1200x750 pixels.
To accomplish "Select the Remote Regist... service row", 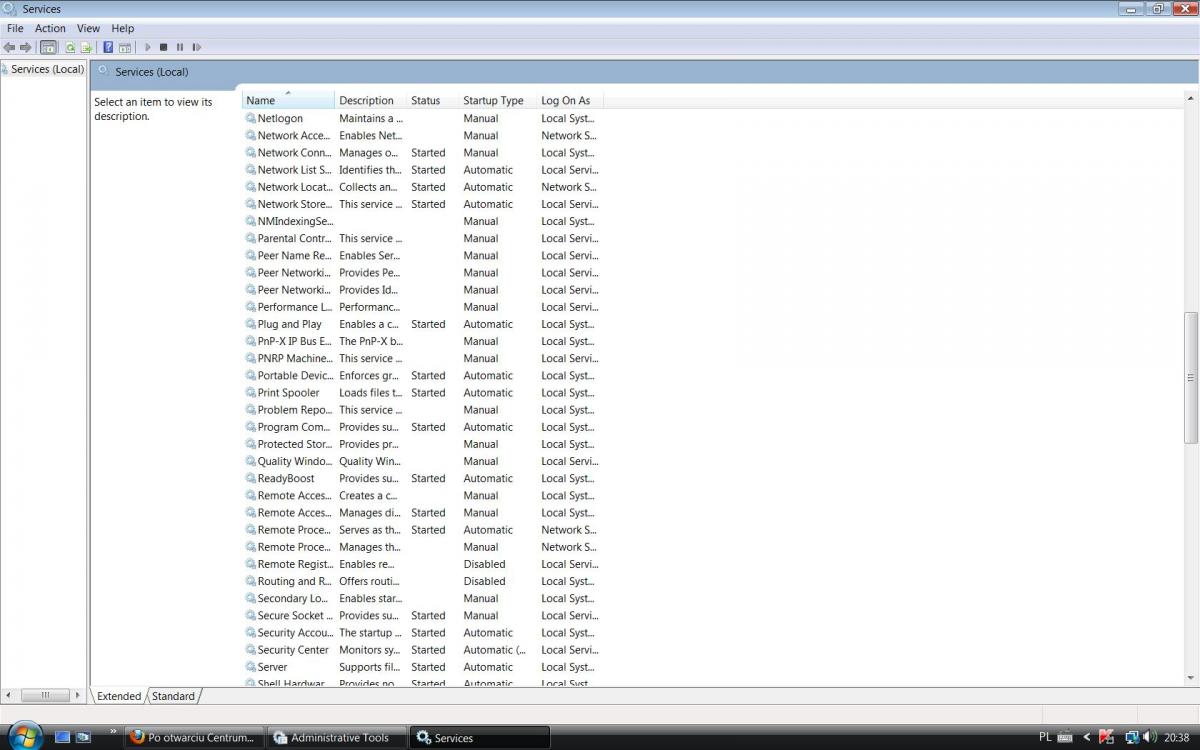I will [422, 564].
